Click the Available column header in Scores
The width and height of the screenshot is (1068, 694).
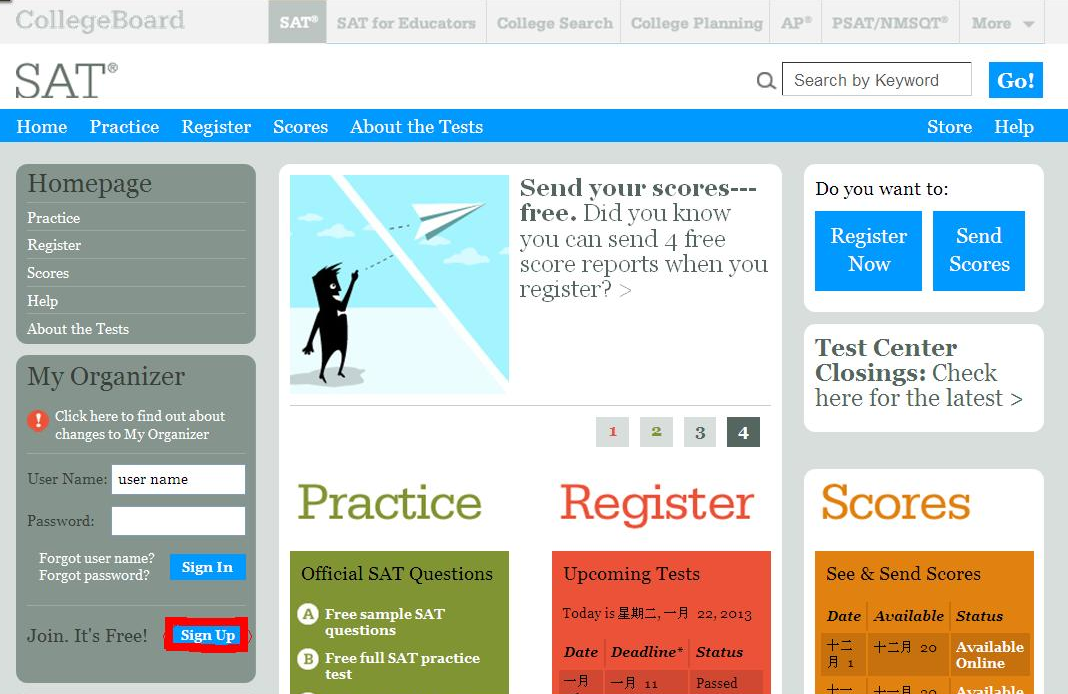[x=909, y=616]
